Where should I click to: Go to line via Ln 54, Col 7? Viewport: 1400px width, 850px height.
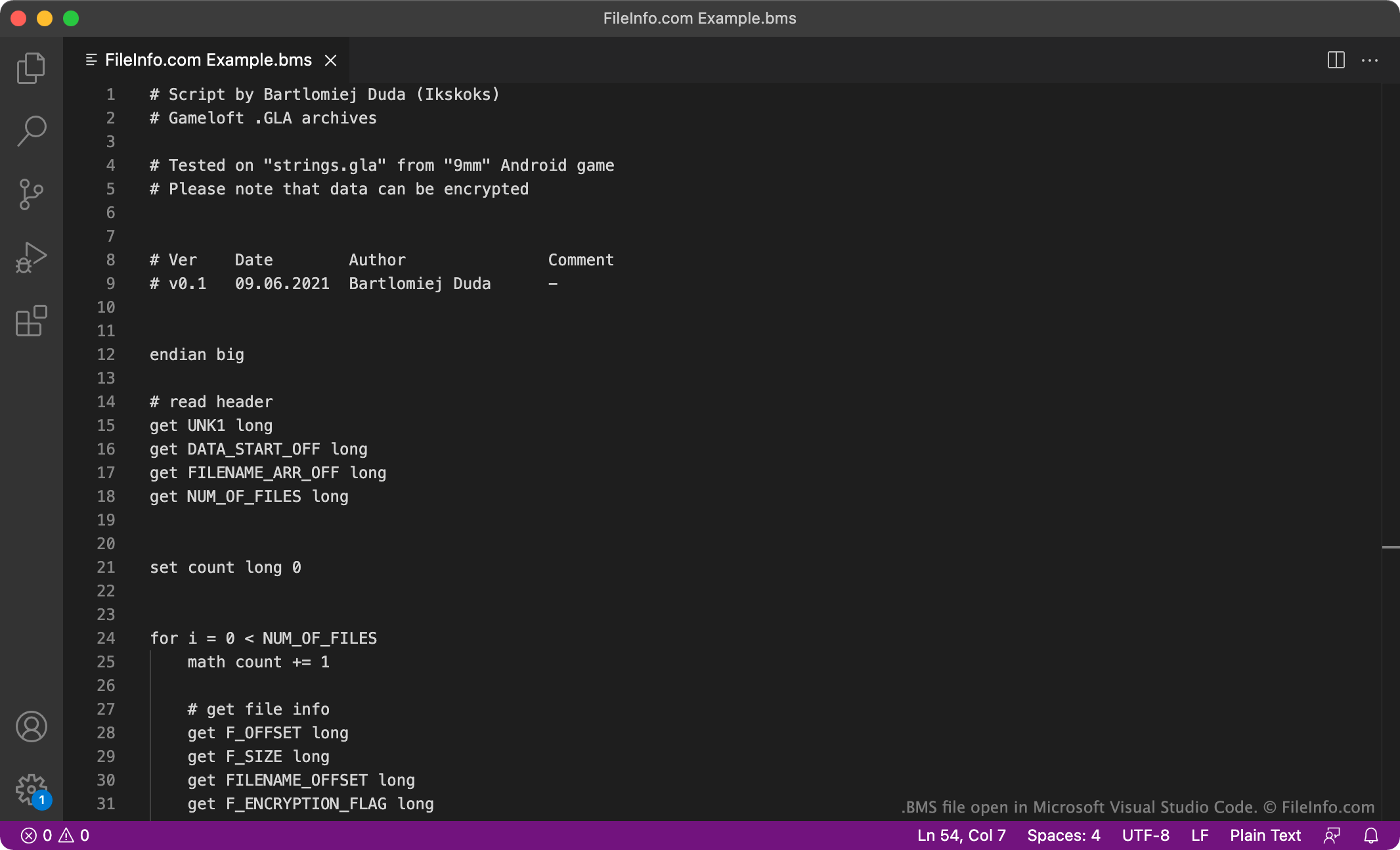pos(961,835)
